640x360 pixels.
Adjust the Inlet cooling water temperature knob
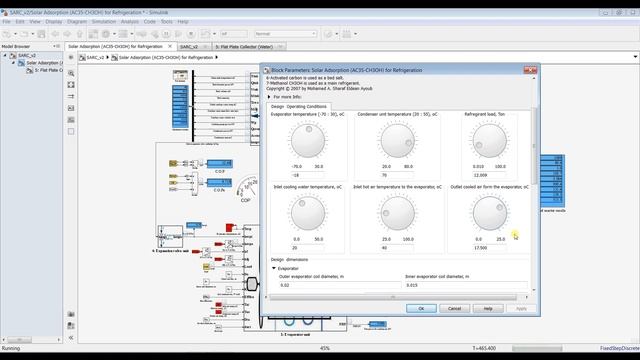(x=308, y=213)
